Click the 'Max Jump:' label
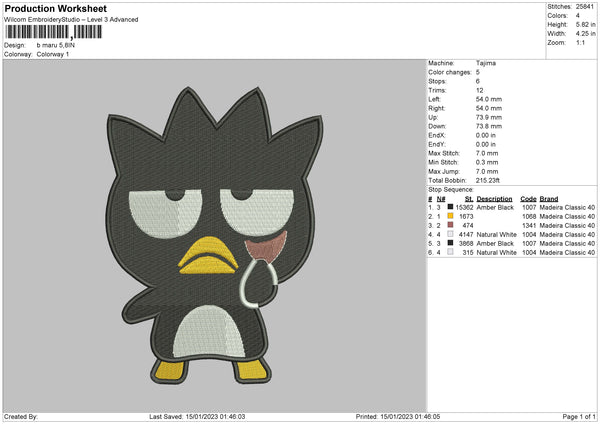This screenshot has width=600, height=424. [444, 171]
